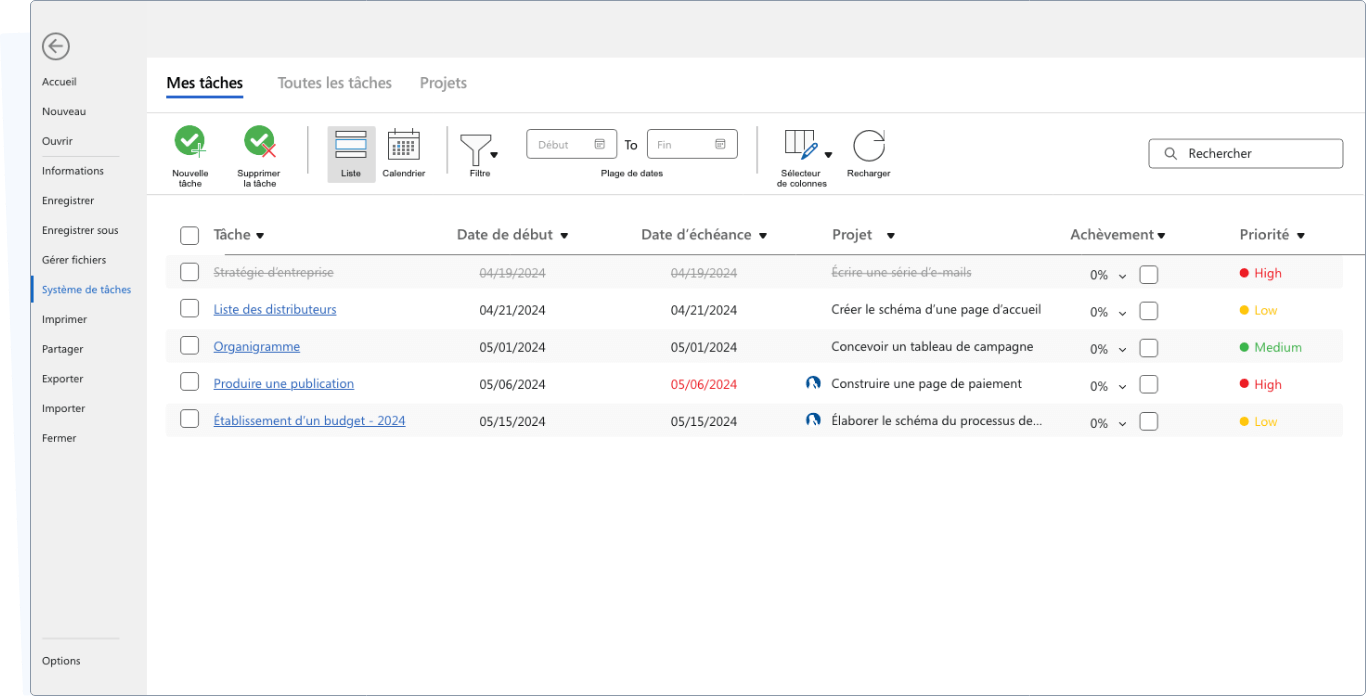The width and height of the screenshot is (1366, 696).
Task: Open the Date d'échéance column dropdown
Action: click(x=763, y=236)
